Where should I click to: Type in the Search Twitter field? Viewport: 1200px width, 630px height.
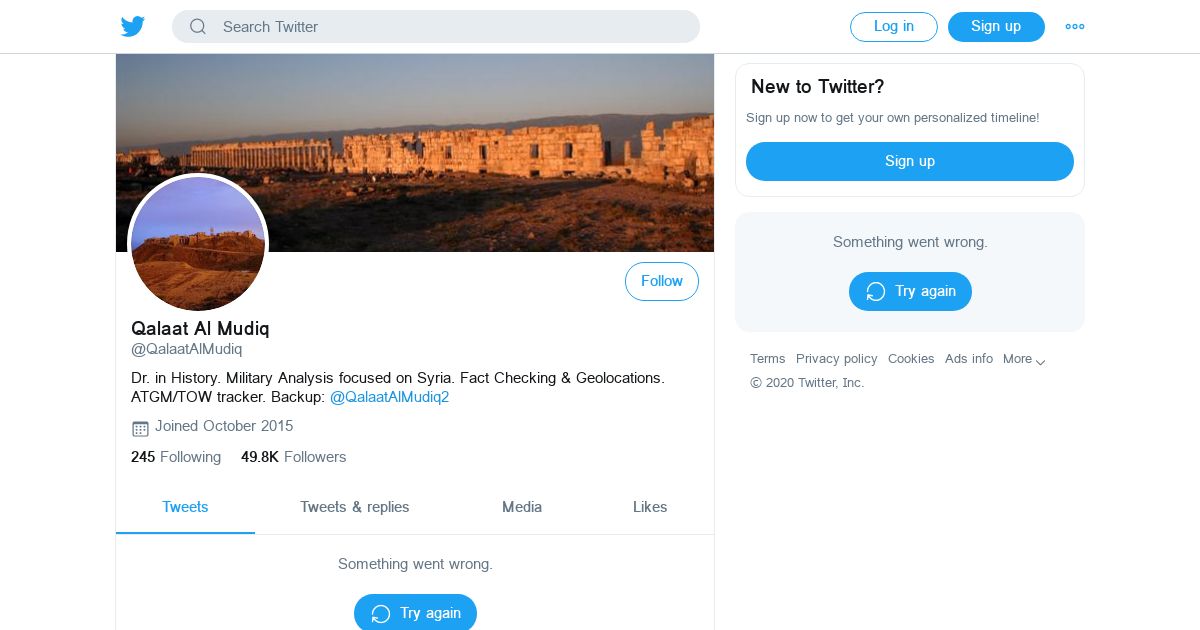click(450, 27)
